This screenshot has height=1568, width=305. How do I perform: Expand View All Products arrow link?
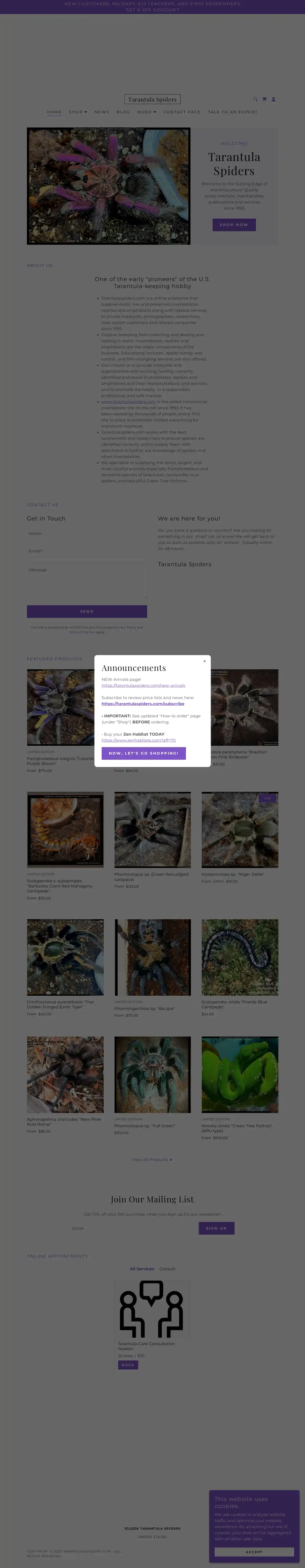tap(152, 1159)
